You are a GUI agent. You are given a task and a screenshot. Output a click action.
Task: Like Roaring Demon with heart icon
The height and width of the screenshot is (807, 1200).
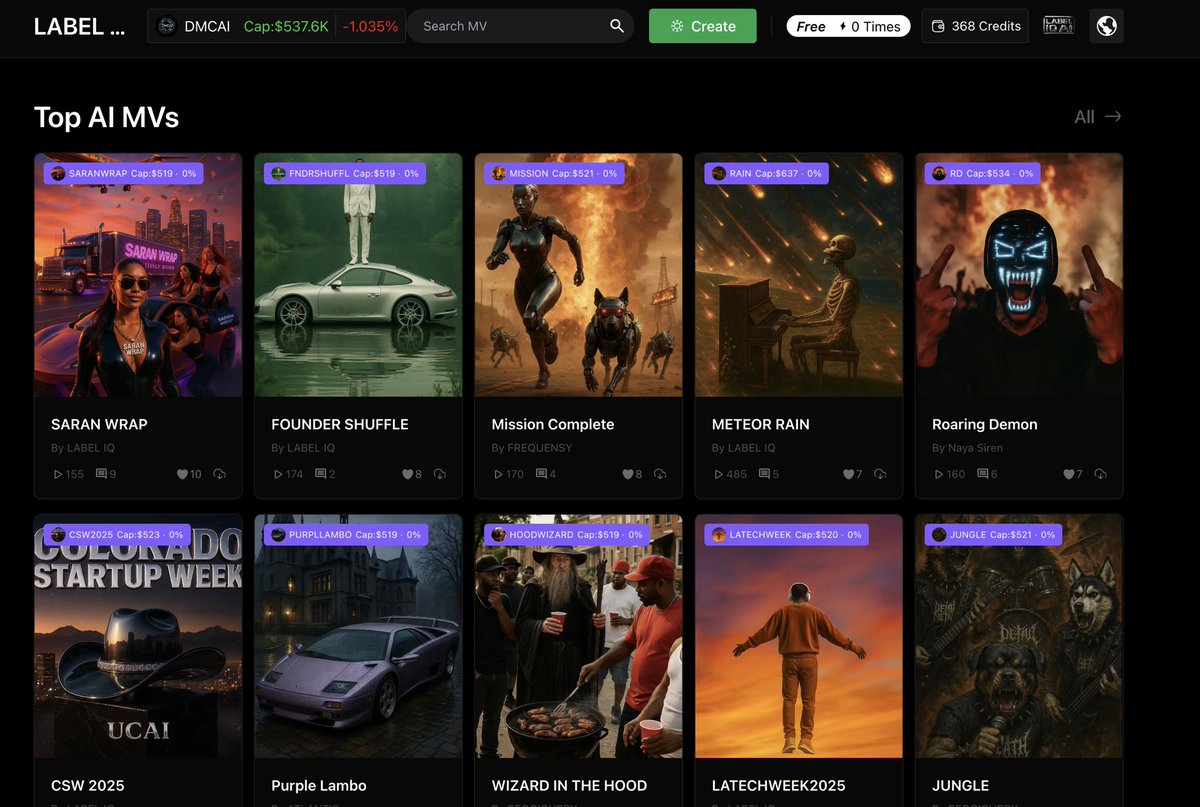pos(1067,474)
